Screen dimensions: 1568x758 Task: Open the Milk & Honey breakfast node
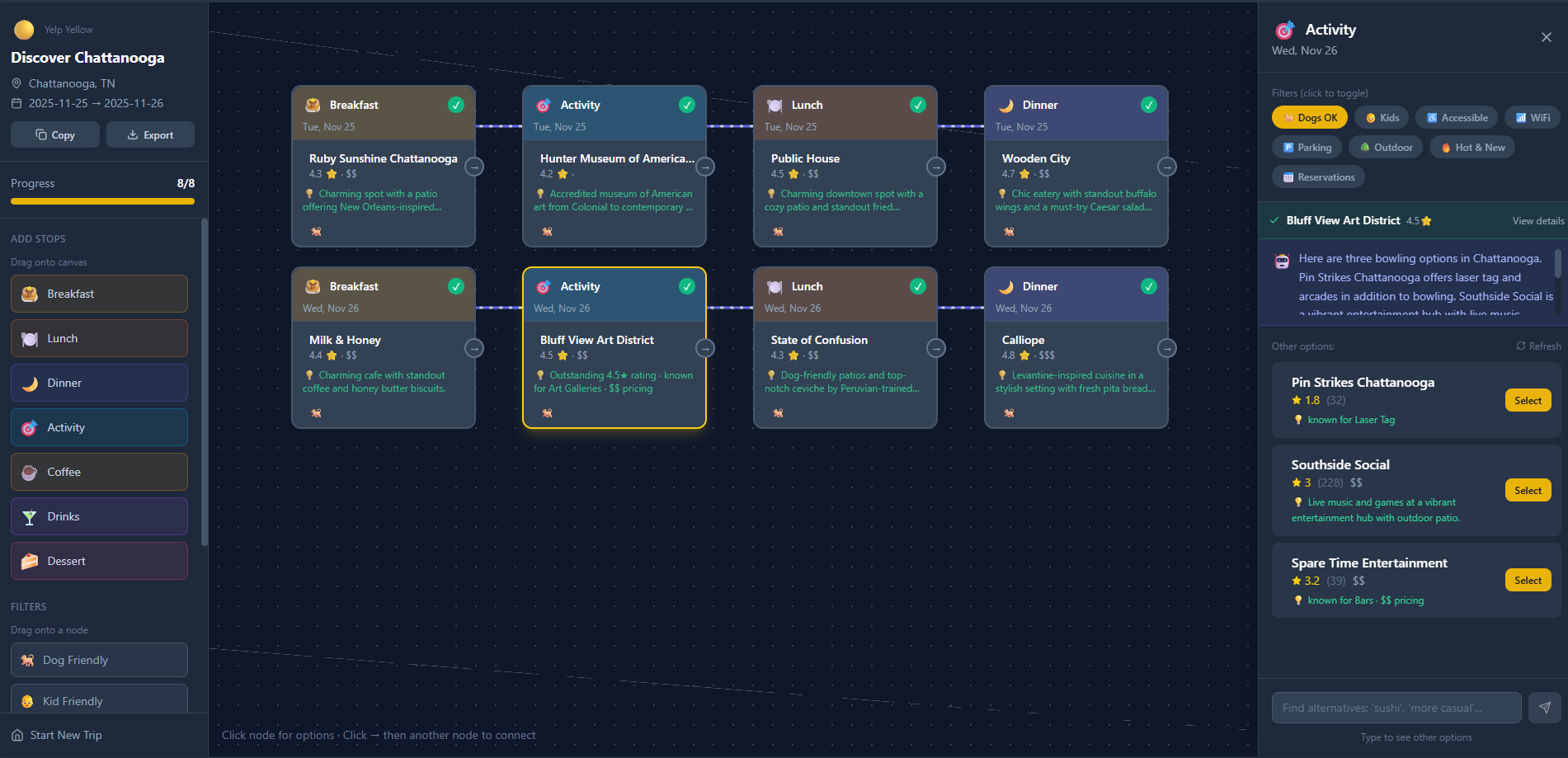384,348
